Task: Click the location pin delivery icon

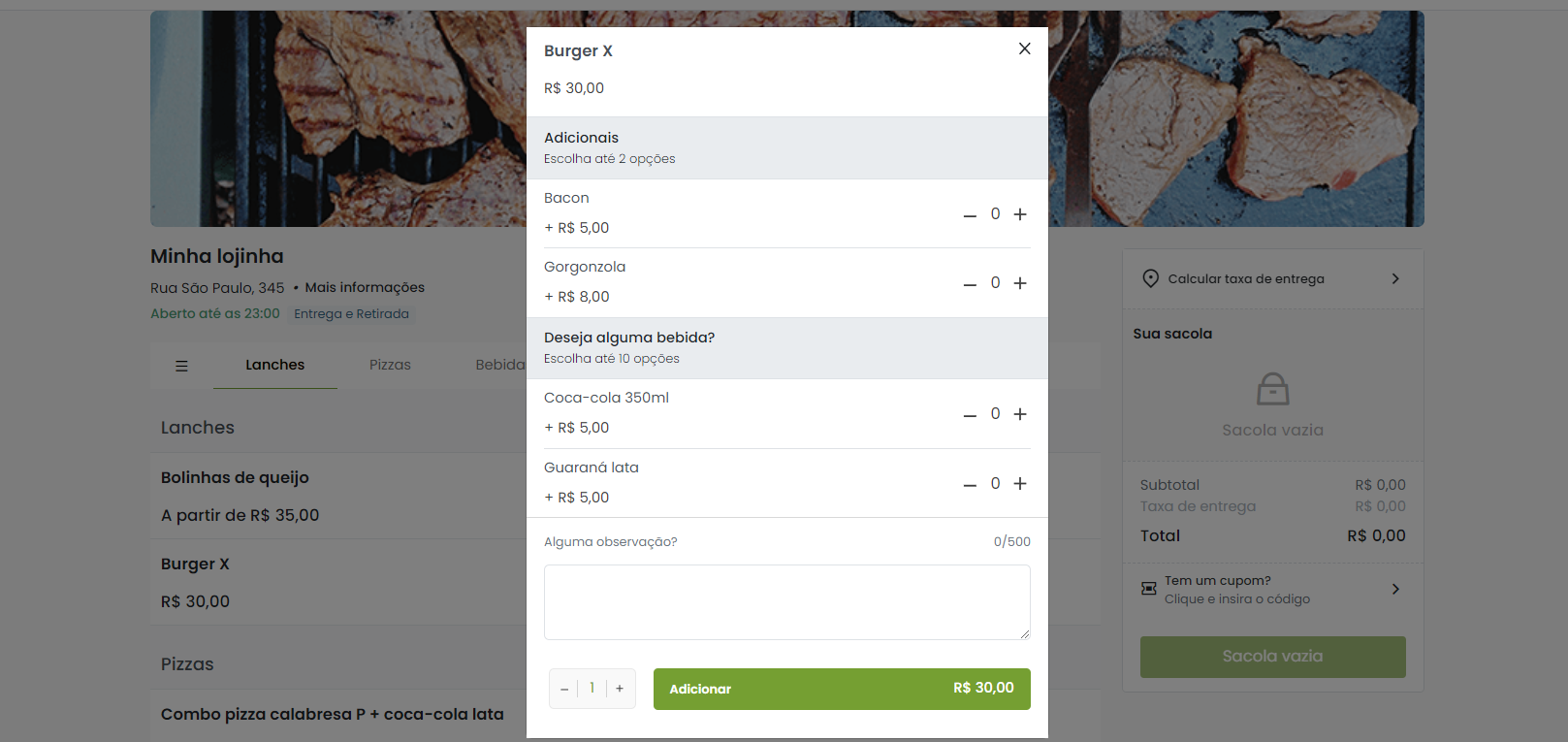Action: pyautogui.click(x=1150, y=279)
